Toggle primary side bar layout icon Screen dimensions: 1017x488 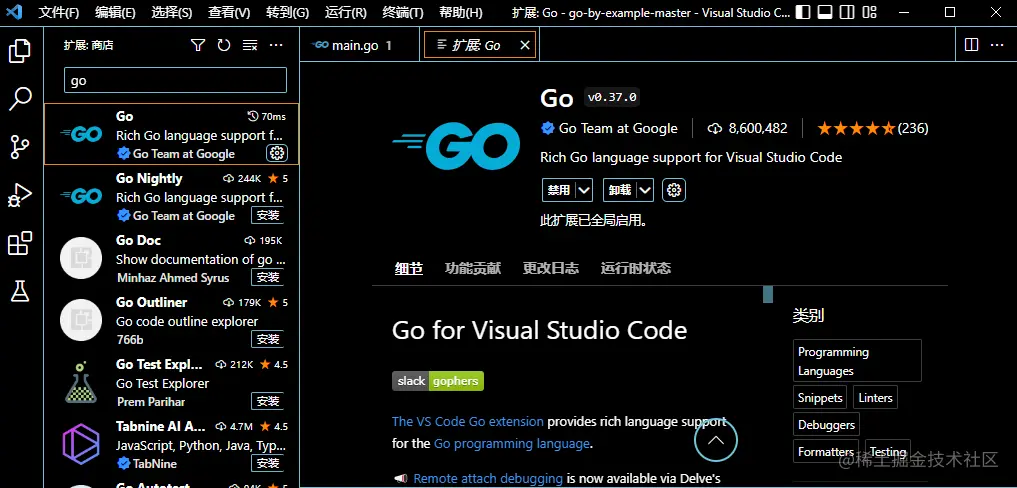tap(802, 12)
